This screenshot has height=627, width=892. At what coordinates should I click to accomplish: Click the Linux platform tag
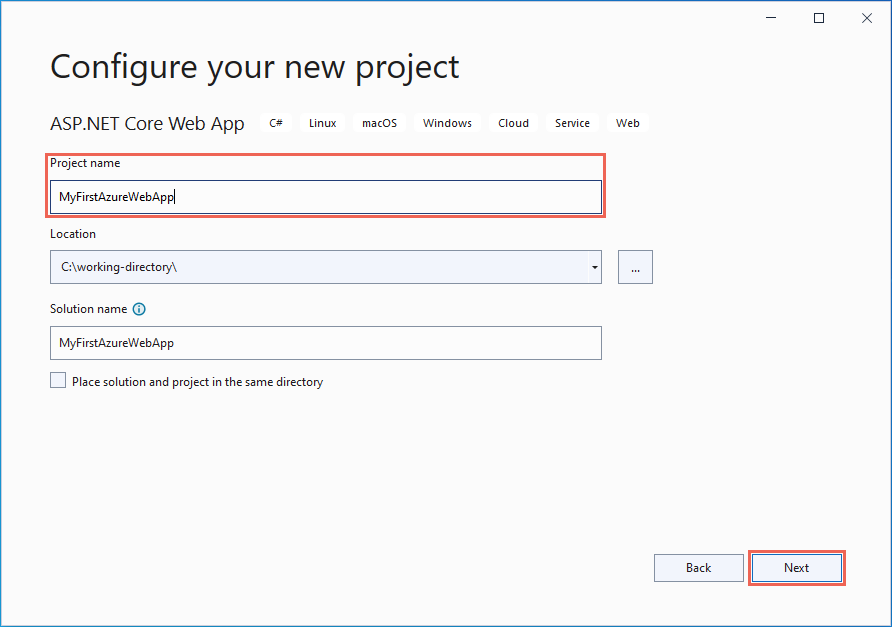[322, 123]
